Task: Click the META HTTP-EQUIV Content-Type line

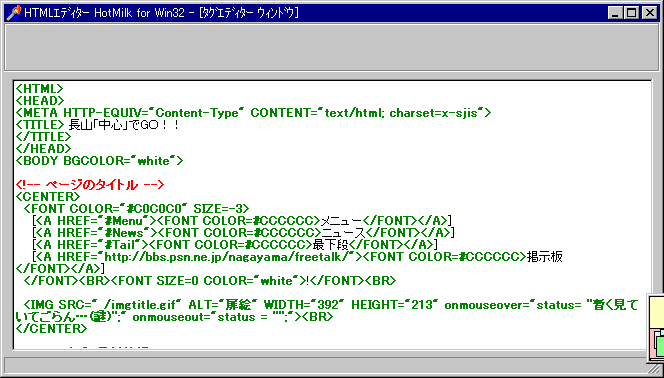Action: 253,113
